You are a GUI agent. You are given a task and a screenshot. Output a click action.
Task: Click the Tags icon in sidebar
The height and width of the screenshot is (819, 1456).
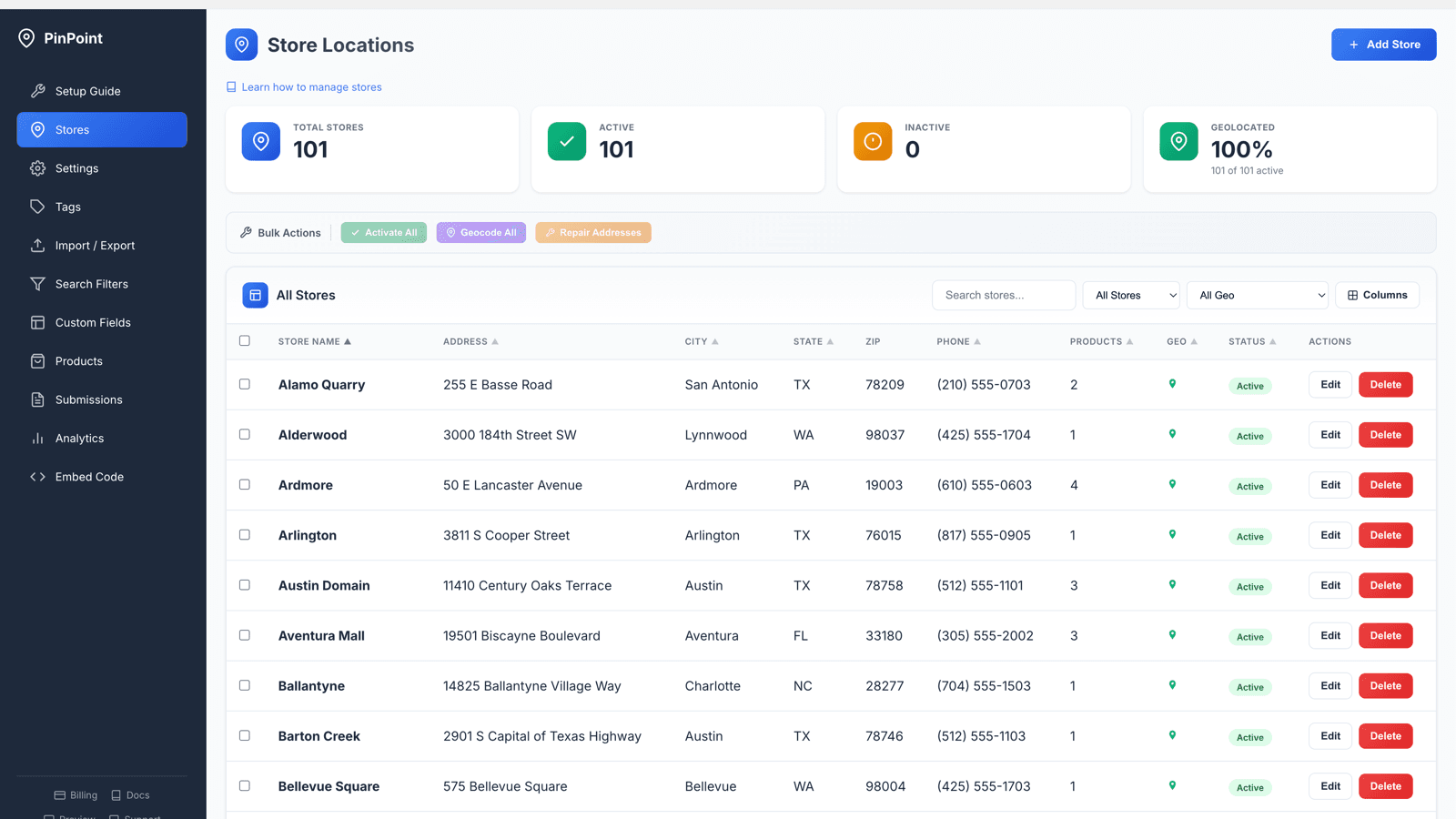pyautogui.click(x=37, y=207)
